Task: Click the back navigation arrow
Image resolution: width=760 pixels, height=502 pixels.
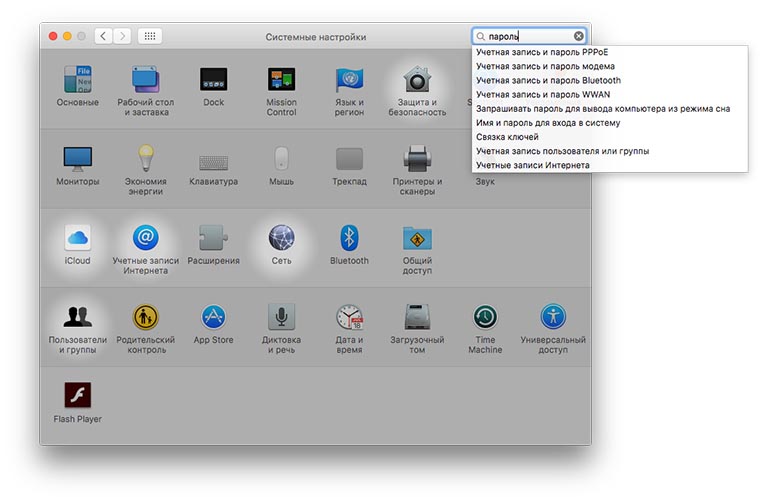Action: pyautogui.click(x=103, y=36)
